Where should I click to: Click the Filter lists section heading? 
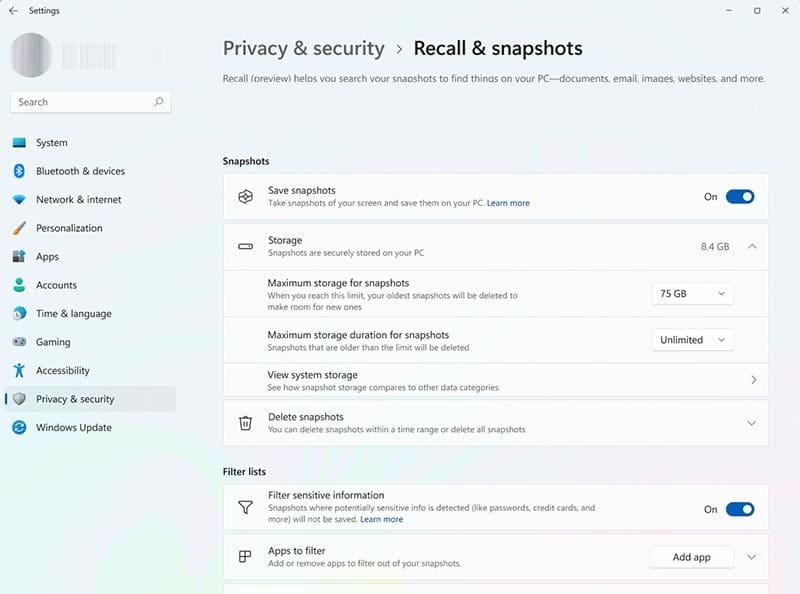point(244,472)
